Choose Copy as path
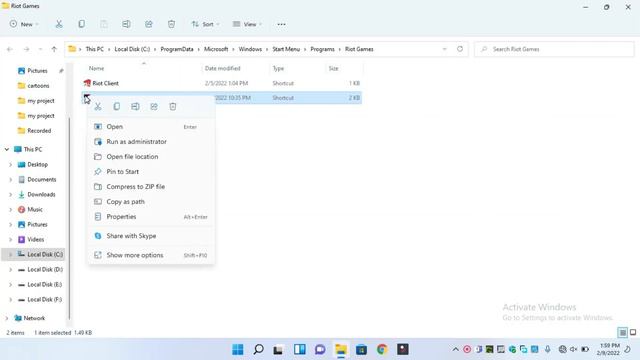 point(151,202)
